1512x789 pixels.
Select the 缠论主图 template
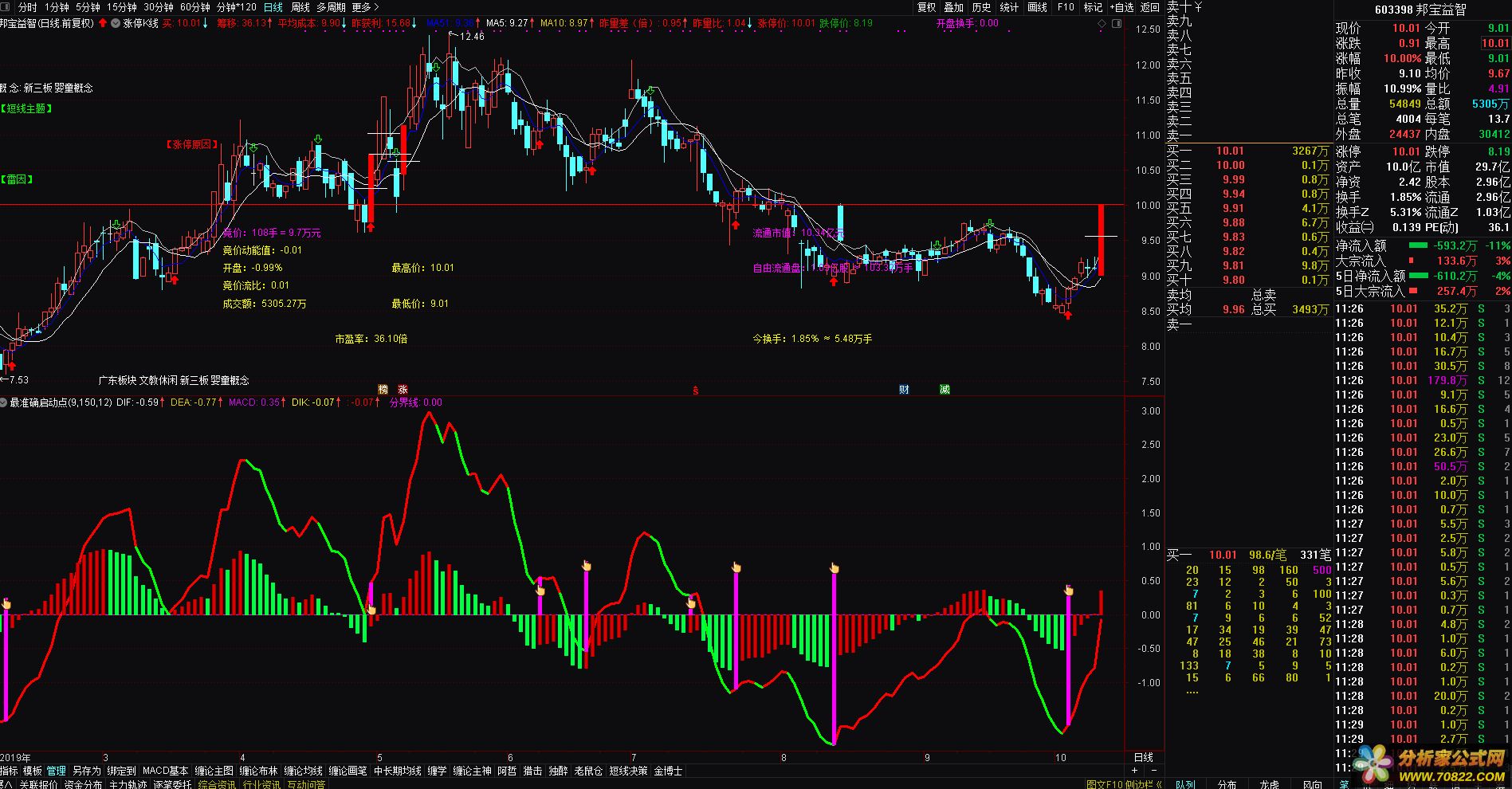214,771
